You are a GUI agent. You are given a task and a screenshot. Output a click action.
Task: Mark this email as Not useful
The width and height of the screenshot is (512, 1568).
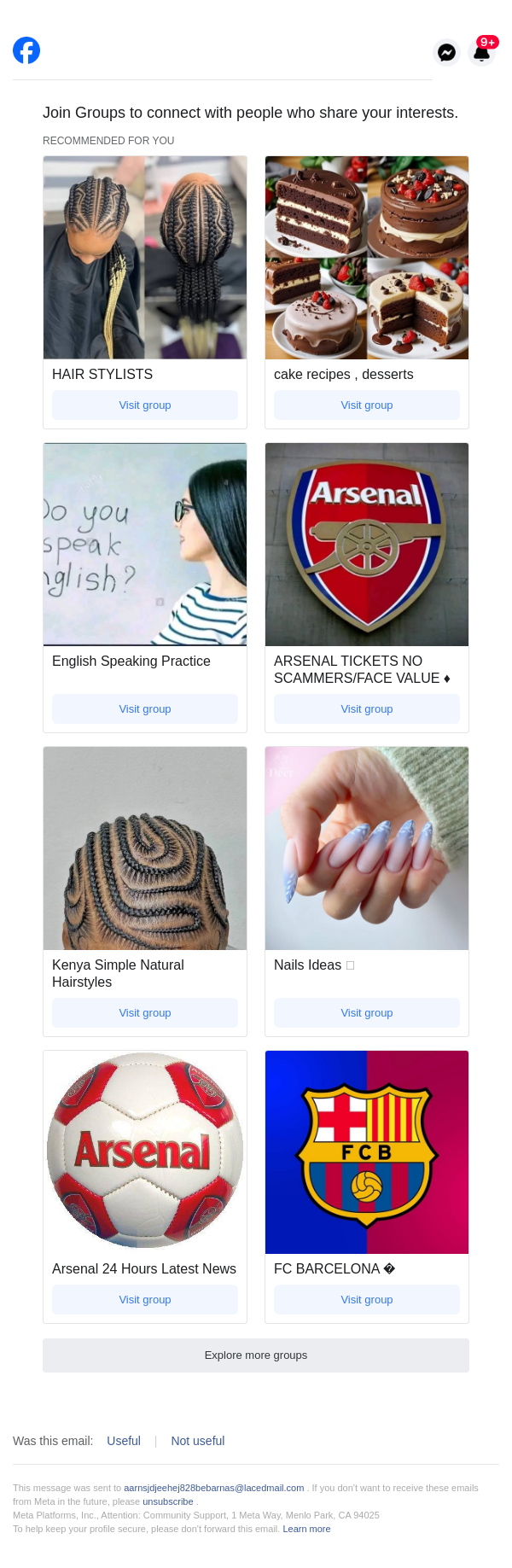[198, 1441]
